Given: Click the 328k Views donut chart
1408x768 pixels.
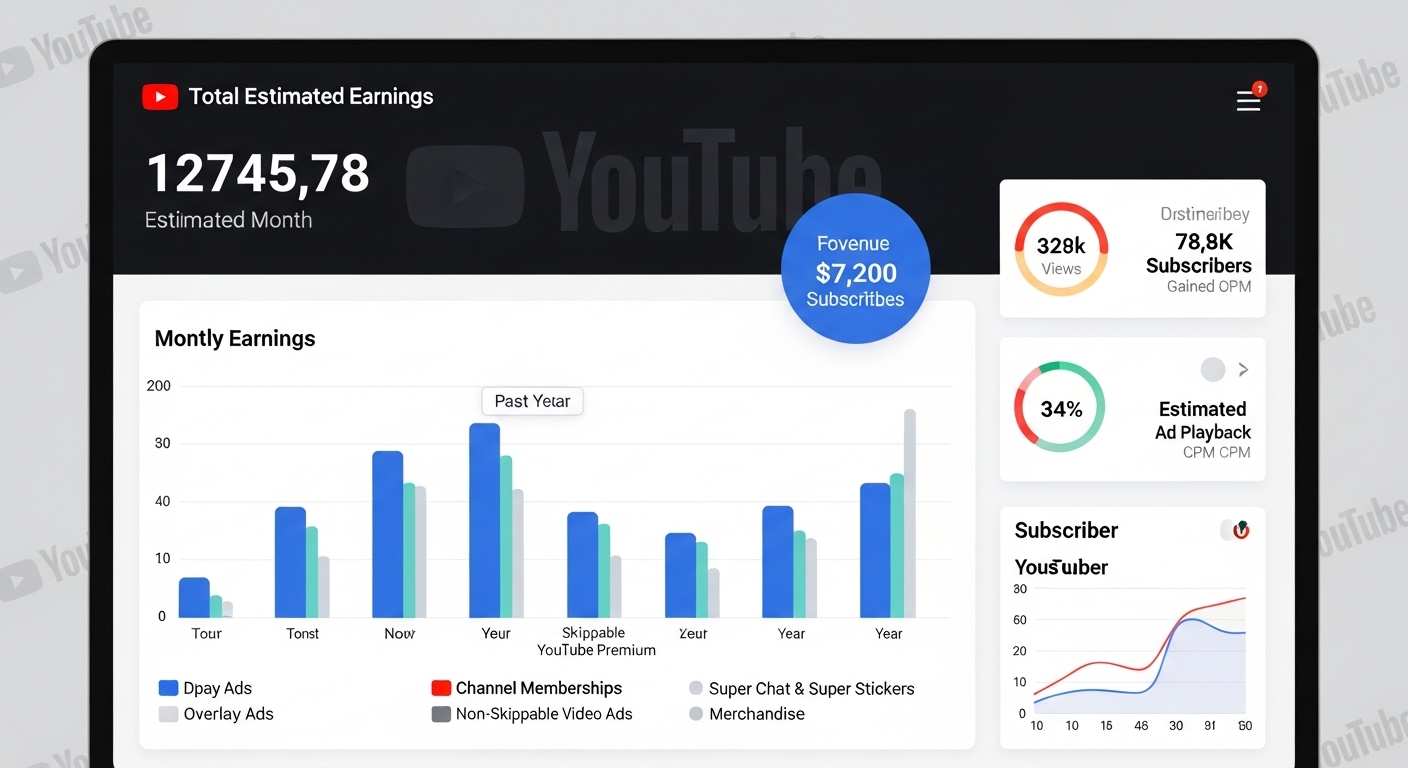Looking at the screenshot, I should point(1061,249).
